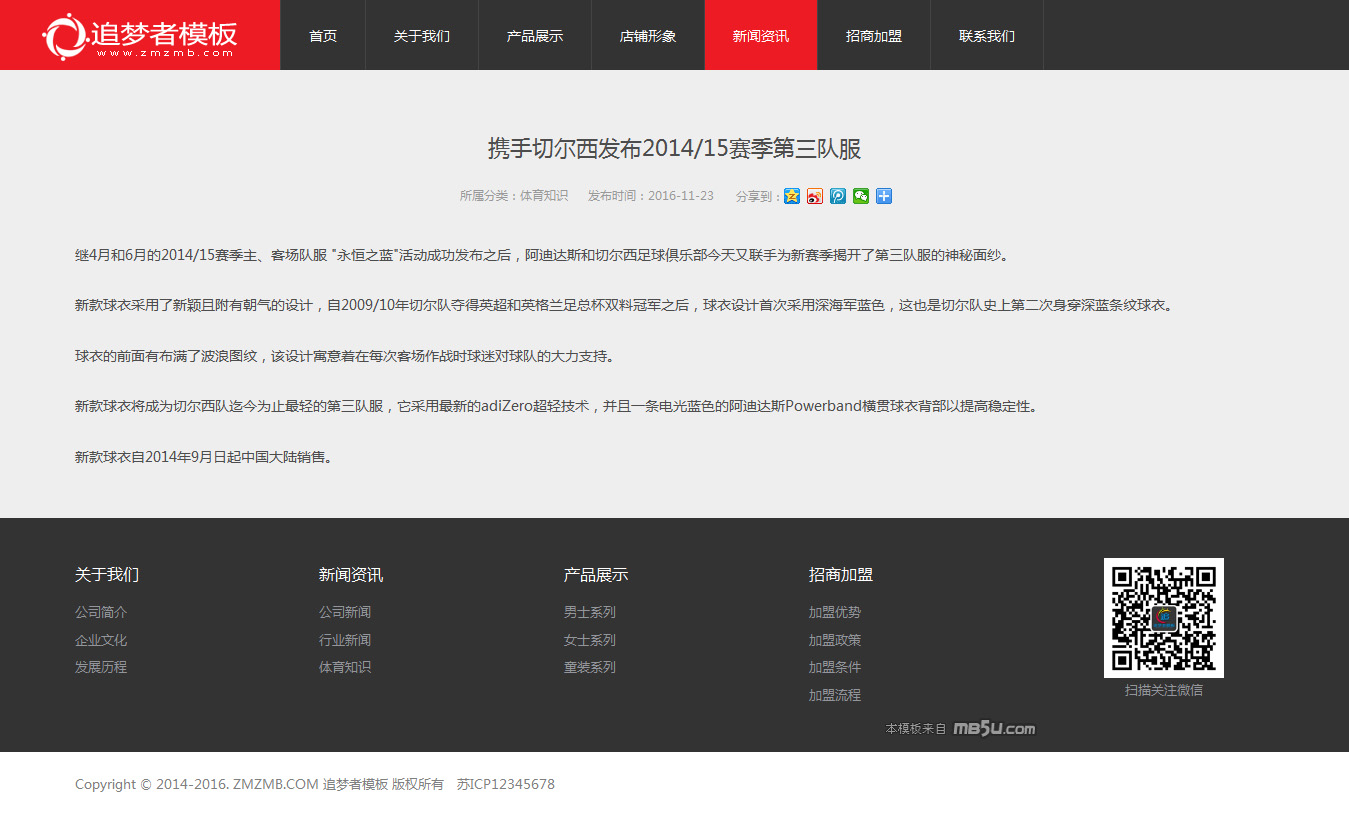Go to 发展历程 in footer

tap(101, 667)
